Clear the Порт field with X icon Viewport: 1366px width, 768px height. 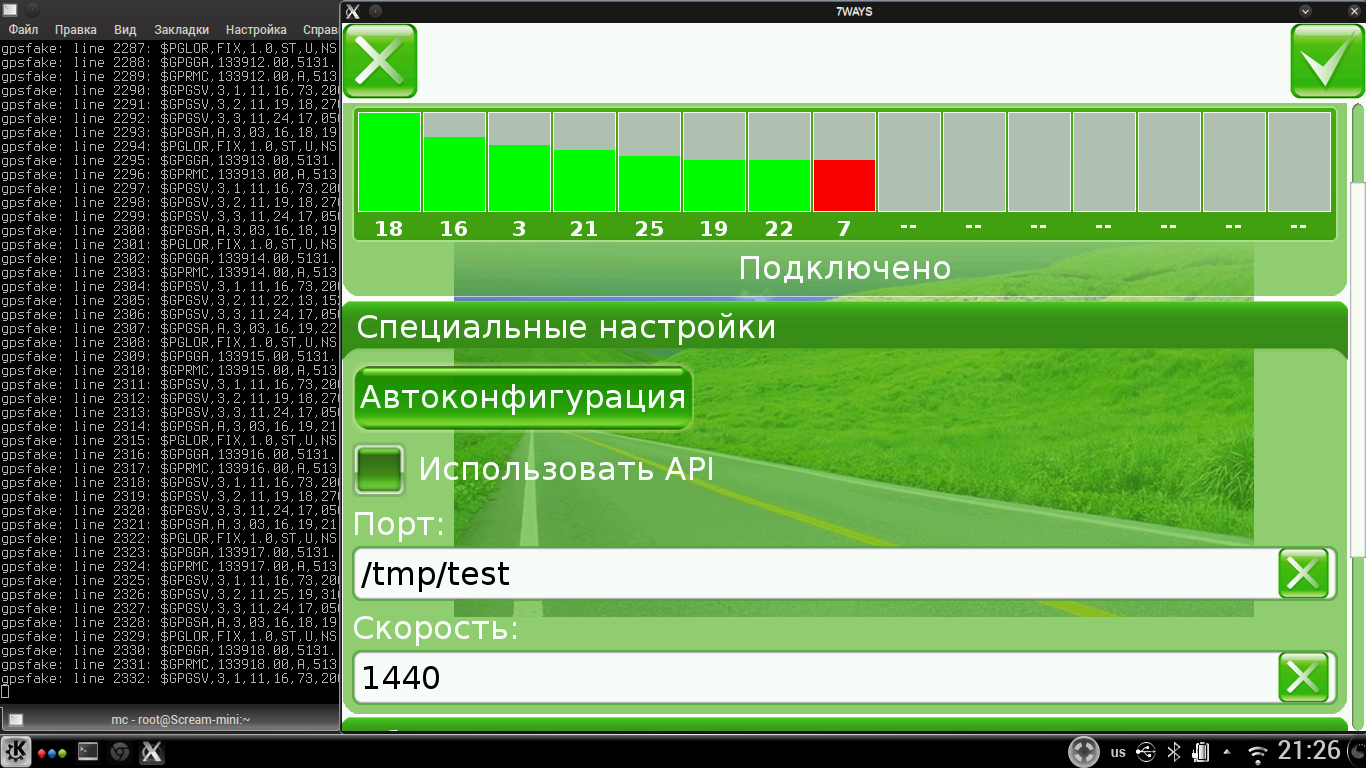[1304, 574]
